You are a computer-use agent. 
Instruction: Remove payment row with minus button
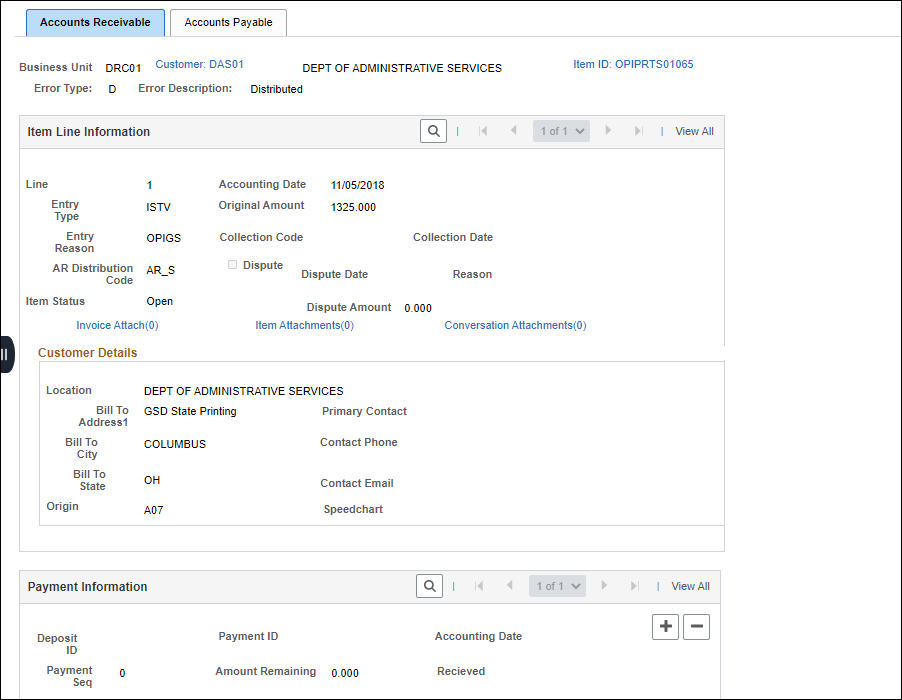coord(697,627)
